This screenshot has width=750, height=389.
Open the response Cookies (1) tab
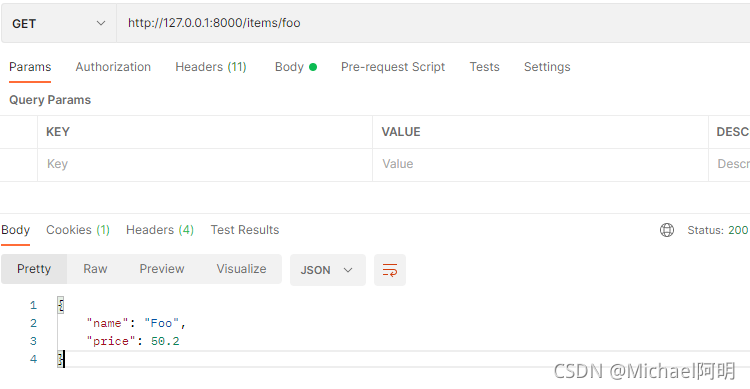point(78,230)
